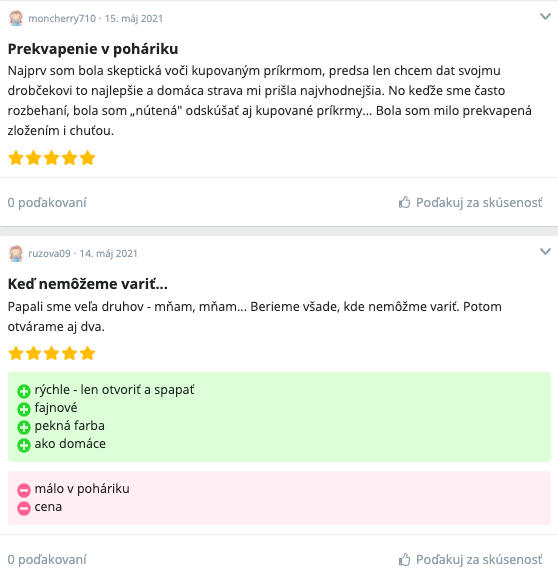Screen dimensions: 558x572
Task: Click ruzova09's avatar icon
Action: [x=16, y=254]
